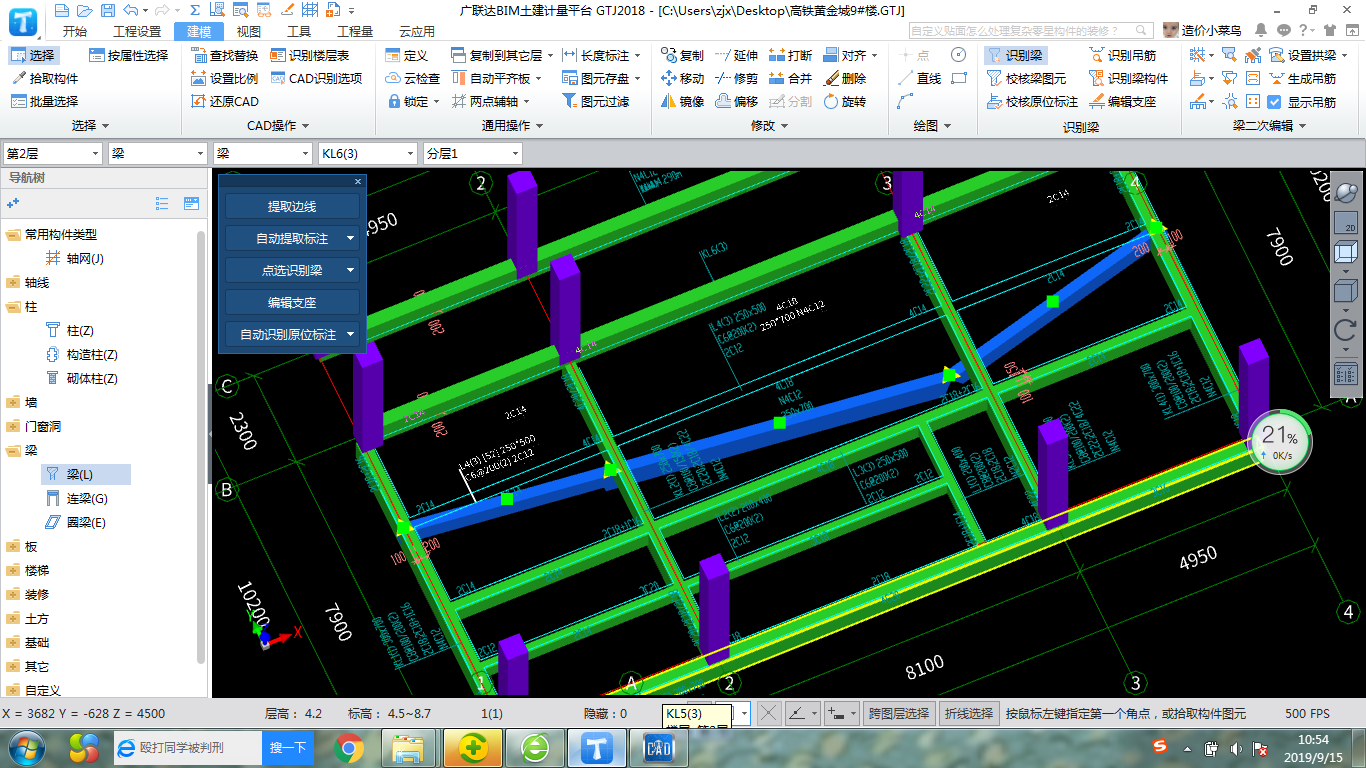
Task: Open the Windows Start menu
Action: pos(26,747)
